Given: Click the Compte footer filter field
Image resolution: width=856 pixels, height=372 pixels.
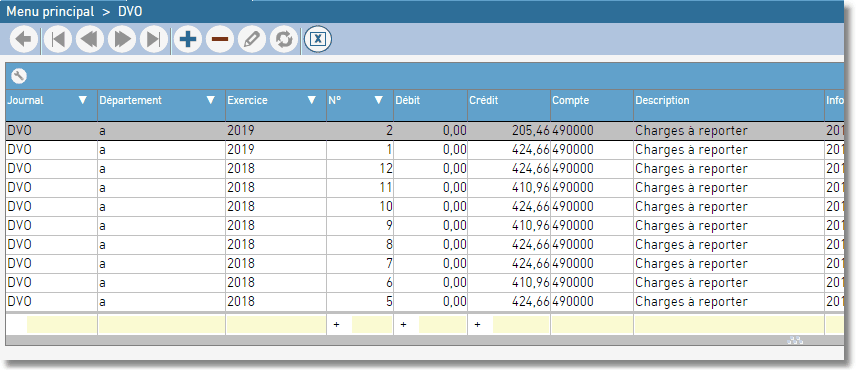Looking at the screenshot, I should pos(592,324).
